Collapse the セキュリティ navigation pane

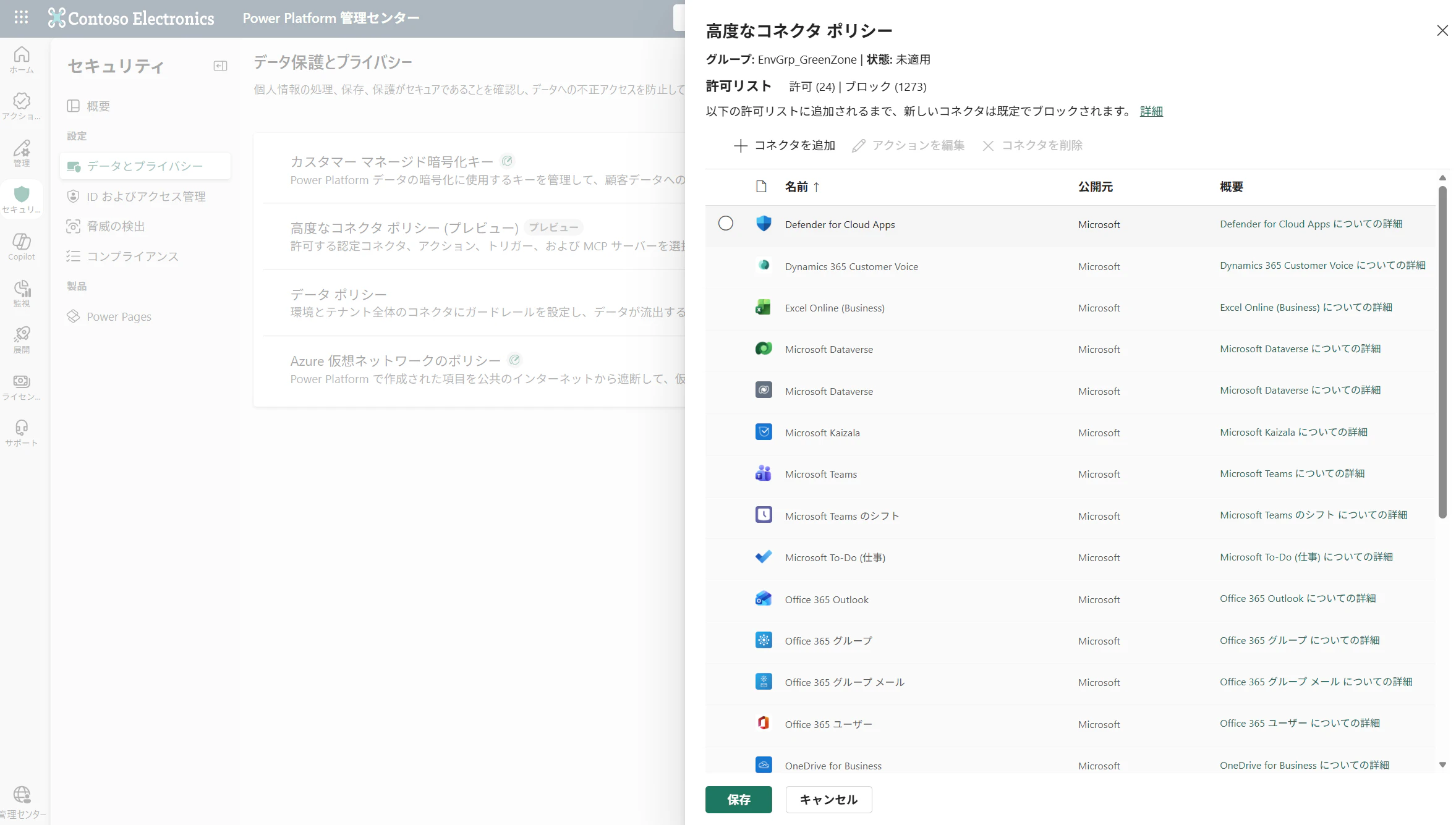[x=220, y=66]
